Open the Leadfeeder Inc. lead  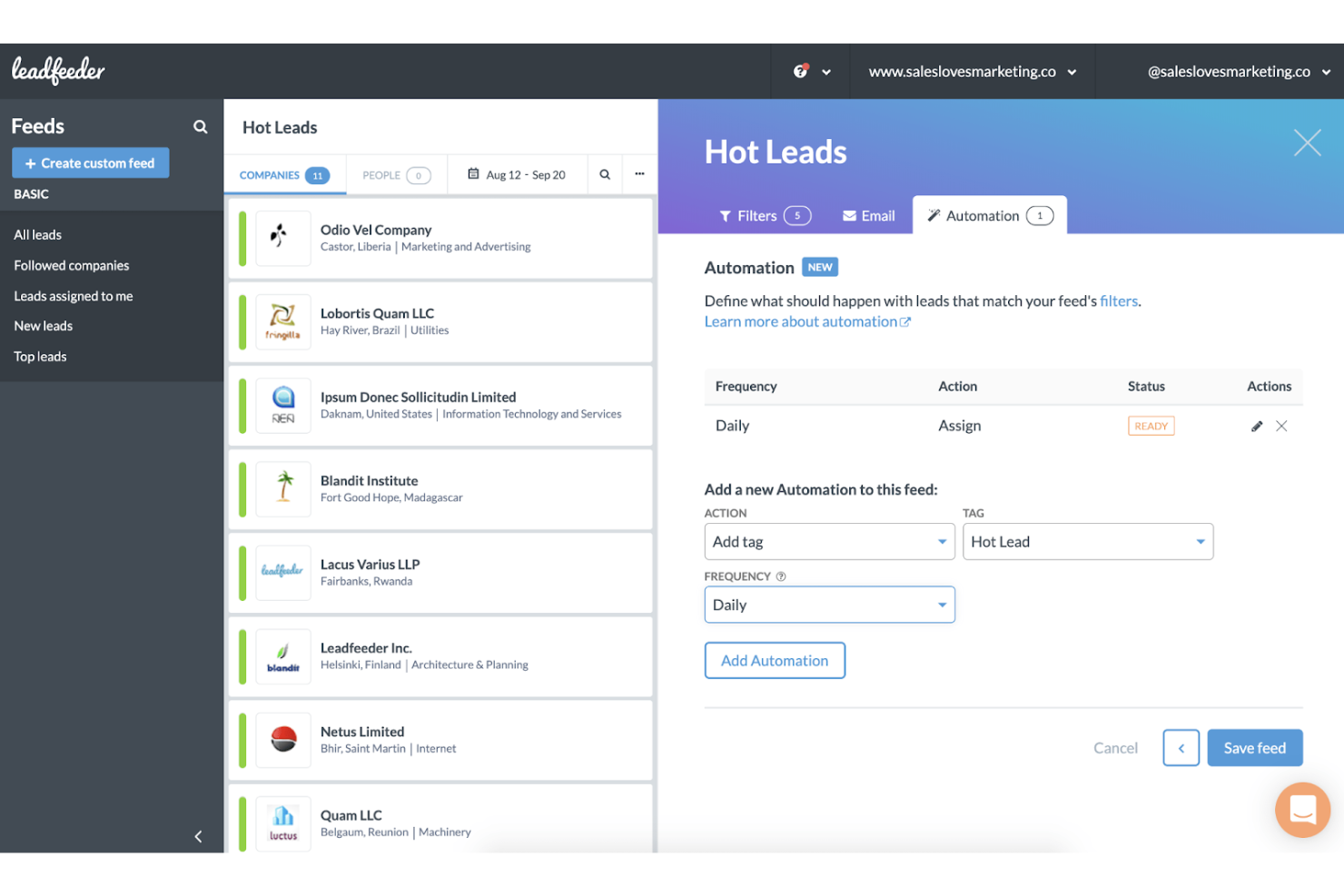pos(440,656)
